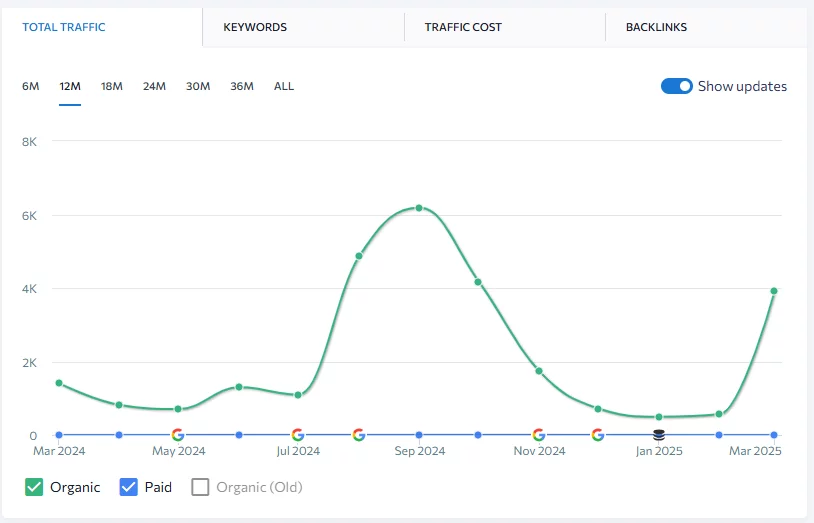Click the database stack icon at Jan 2025
The image size is (814, 523).
[x=658, y=435]
